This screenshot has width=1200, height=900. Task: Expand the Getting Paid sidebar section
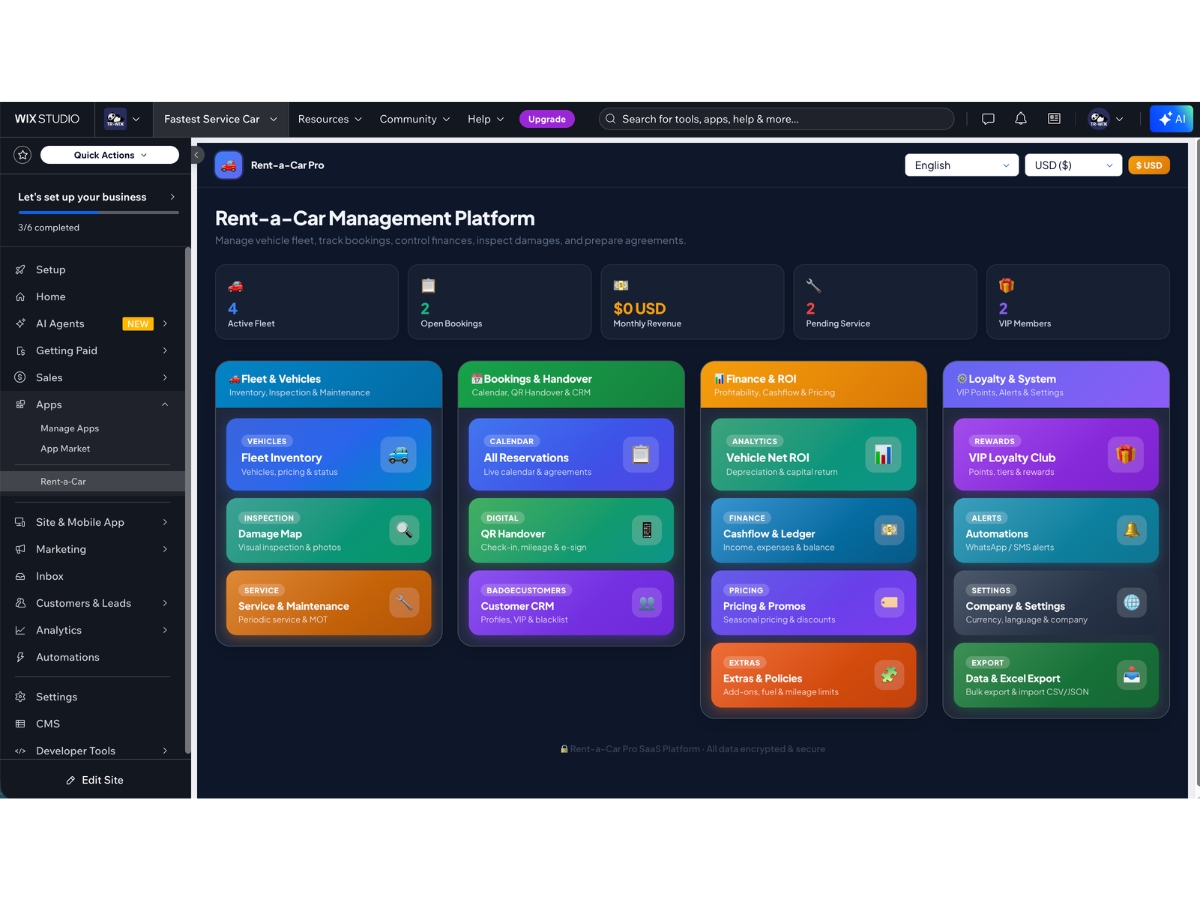click(165, 350)
